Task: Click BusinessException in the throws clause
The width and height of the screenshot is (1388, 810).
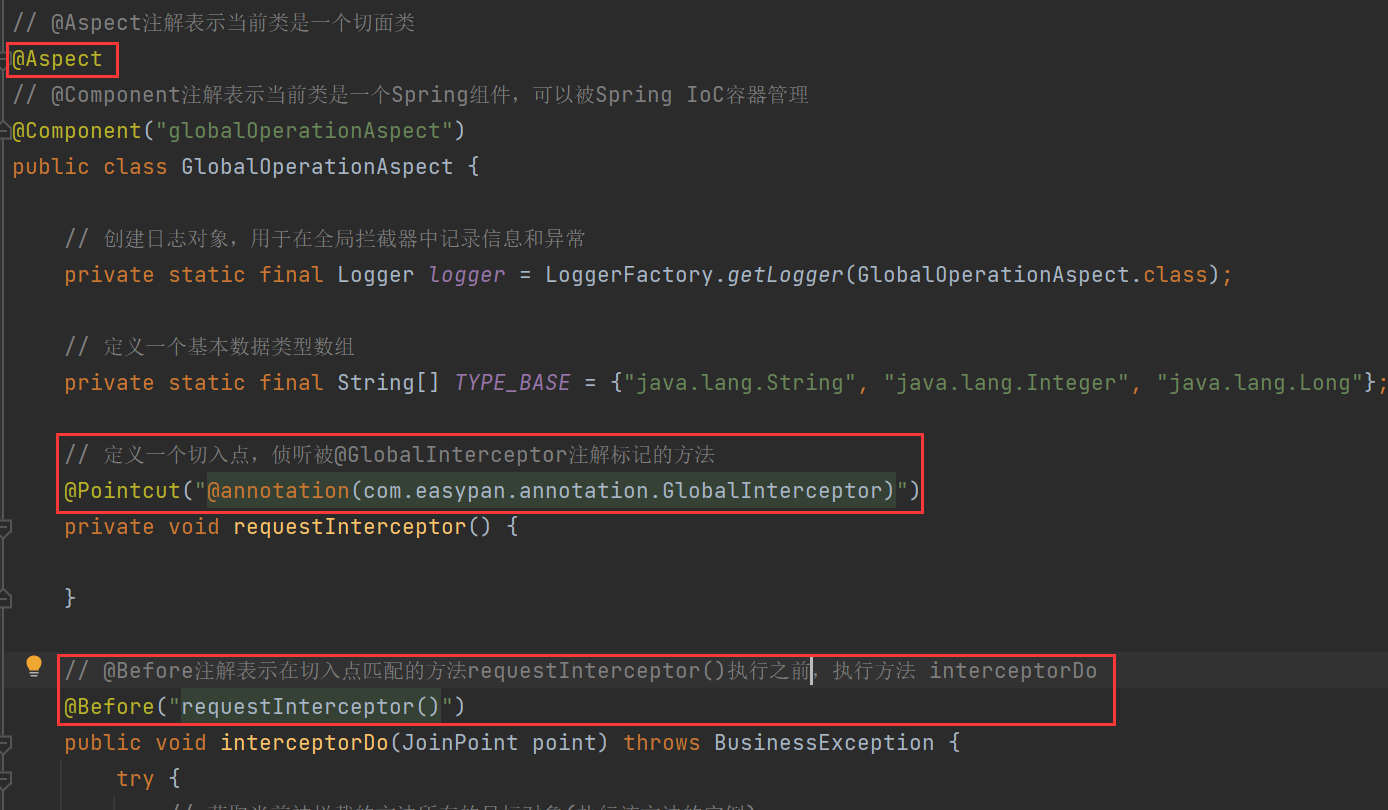Action: [x=824, y=743]
